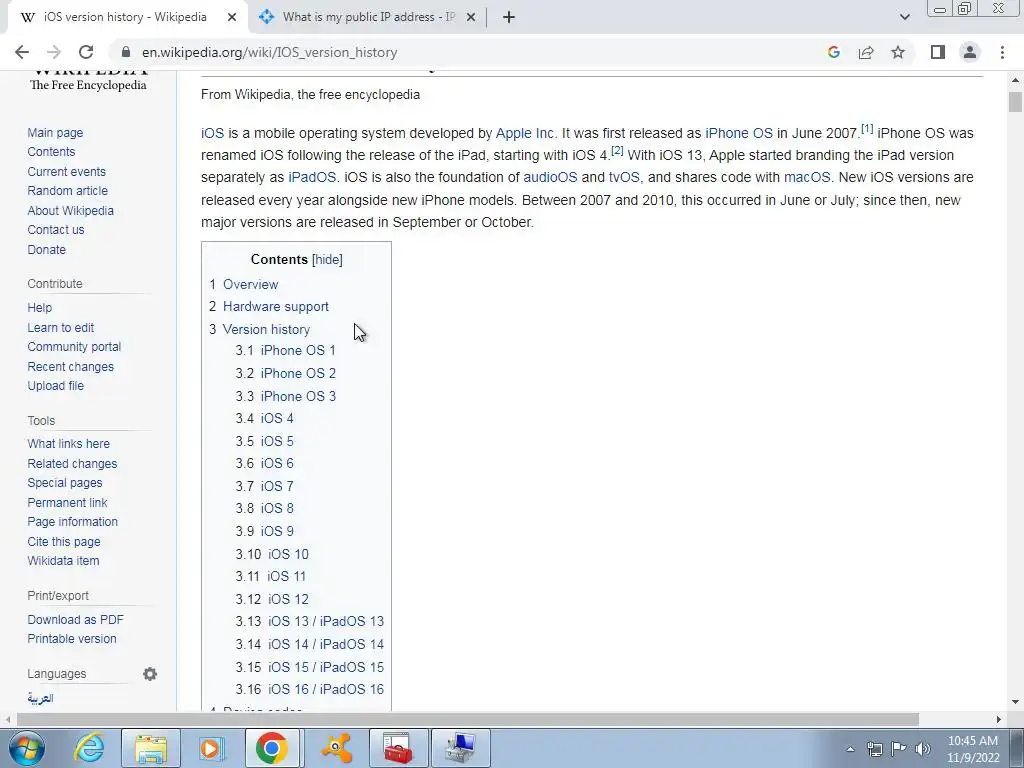Jump to iOS 13 / iPadOS 13 subsection

pos(326,622)
